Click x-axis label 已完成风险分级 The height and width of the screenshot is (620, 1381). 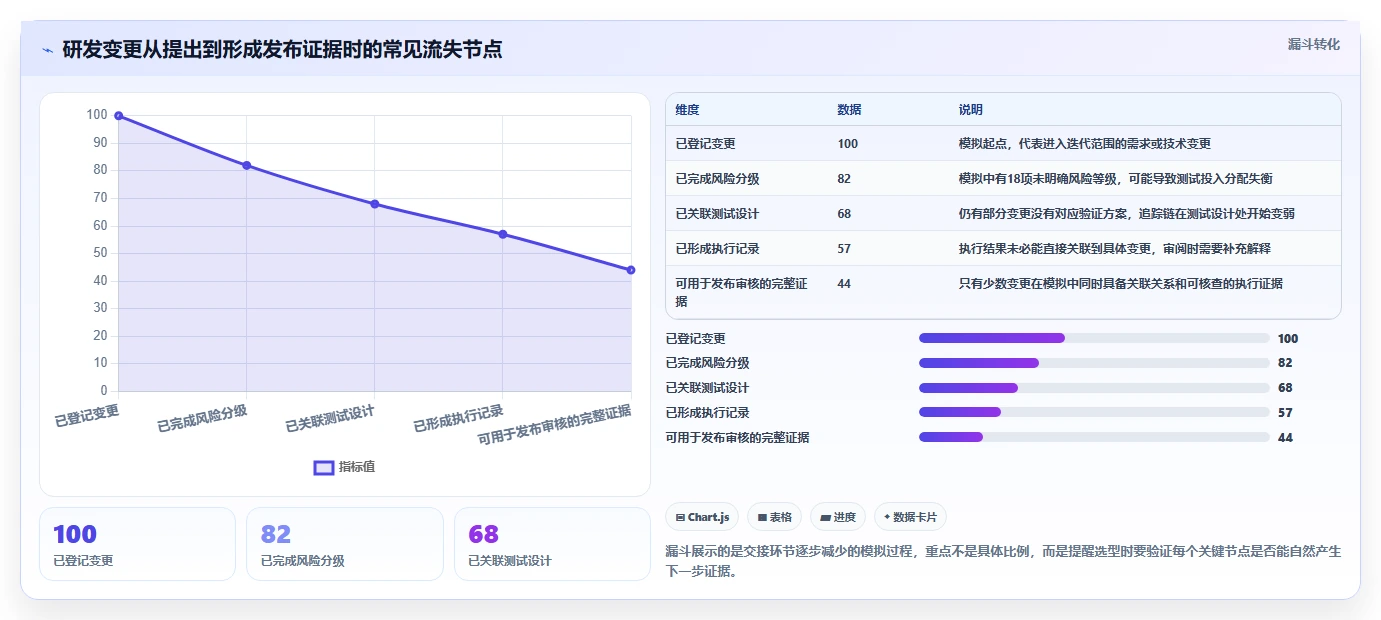point(202,419)
